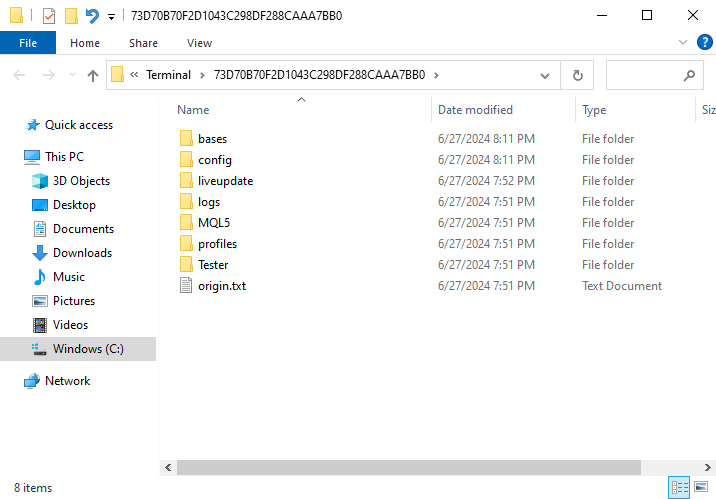Open Desktop in navigation pane
Viewport: 716px width, 499px height.
pyautogui.click(x=74, y=205)
